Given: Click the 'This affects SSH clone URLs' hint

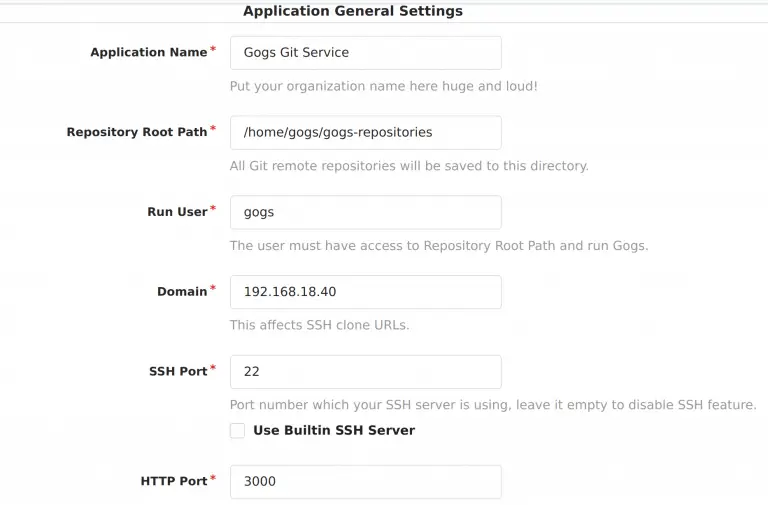Looking at the screenshot, I should pyautogui.click(x=319, y=325).
